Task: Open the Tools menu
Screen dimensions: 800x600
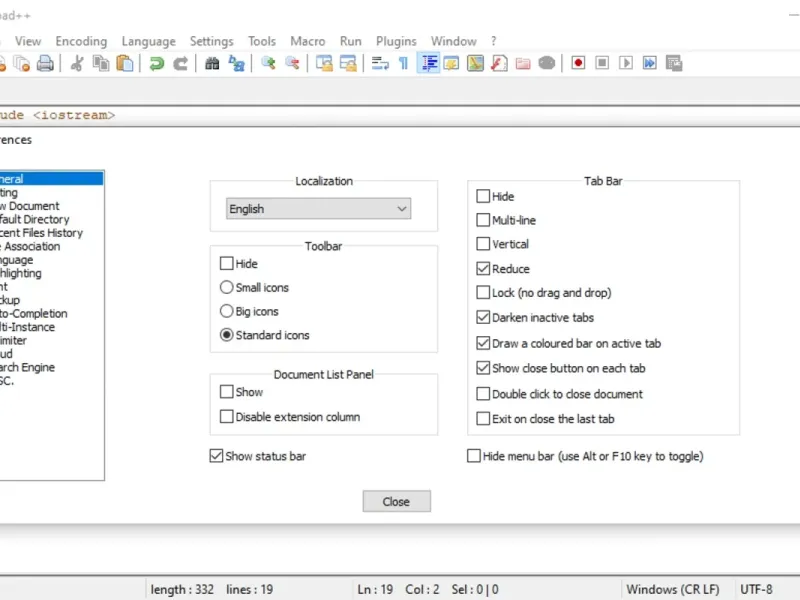Action: [x=262, y=41]
